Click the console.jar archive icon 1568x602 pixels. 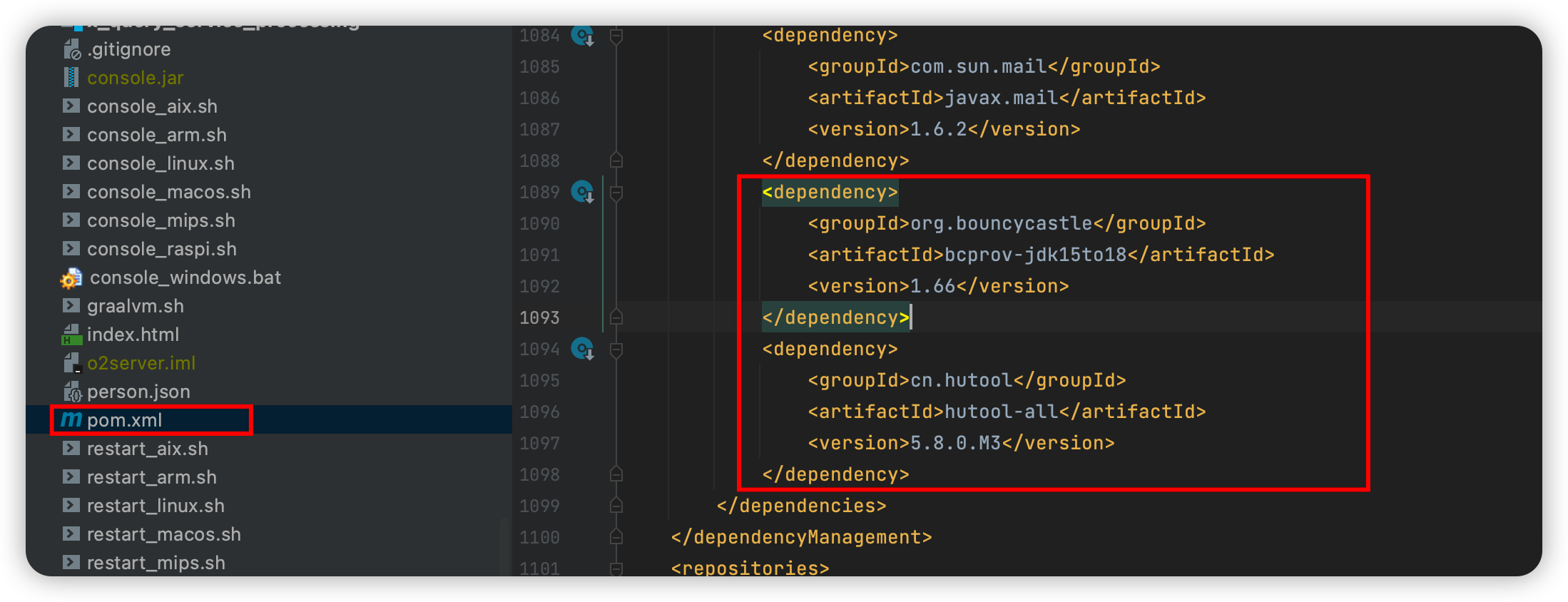(x=71, y=78)
